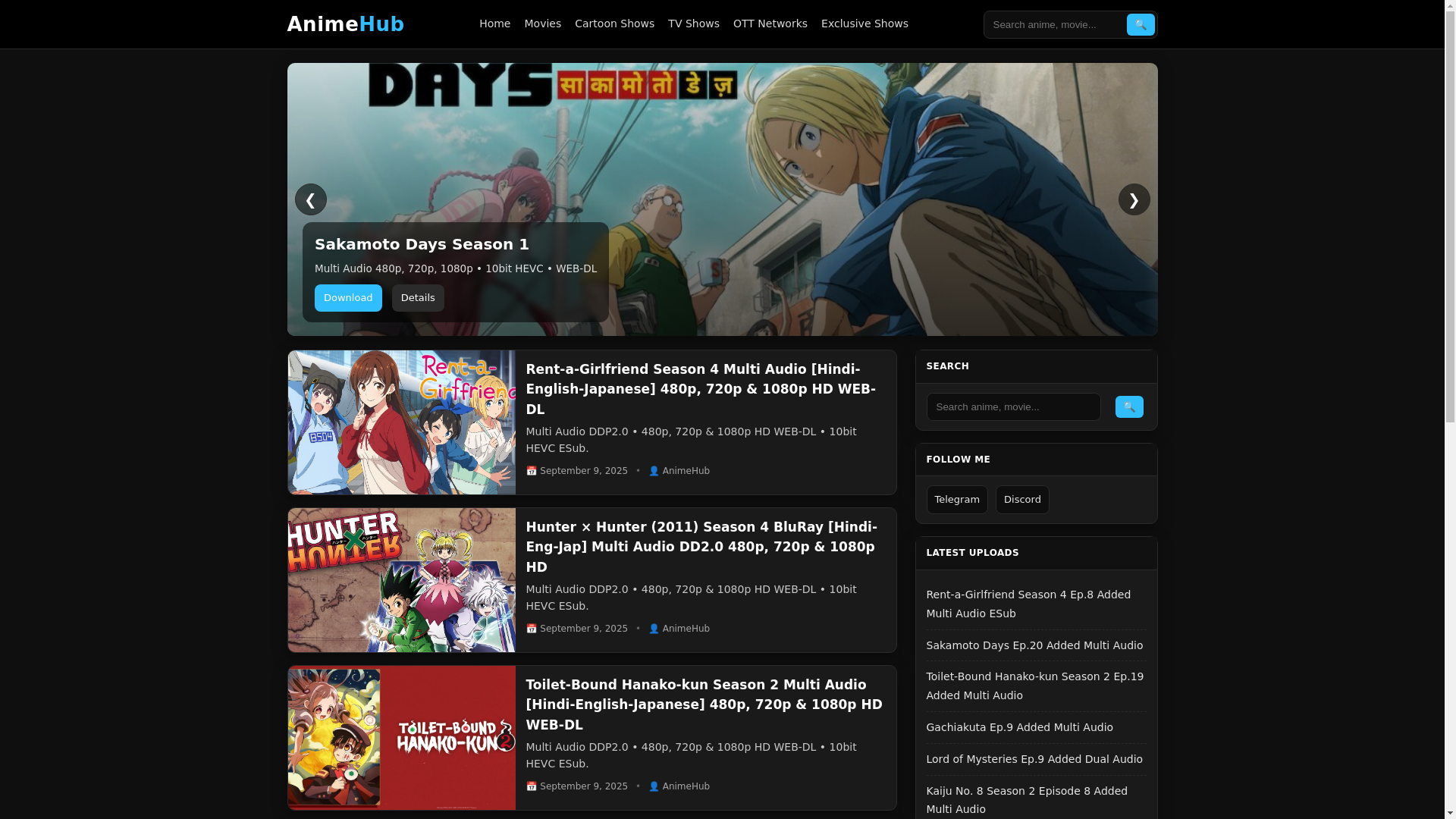Viewport: 1456px width, 819px height.
Task: Open Sakamoto Days Ep.20 latest upload
Action: tap(1034, 645)
